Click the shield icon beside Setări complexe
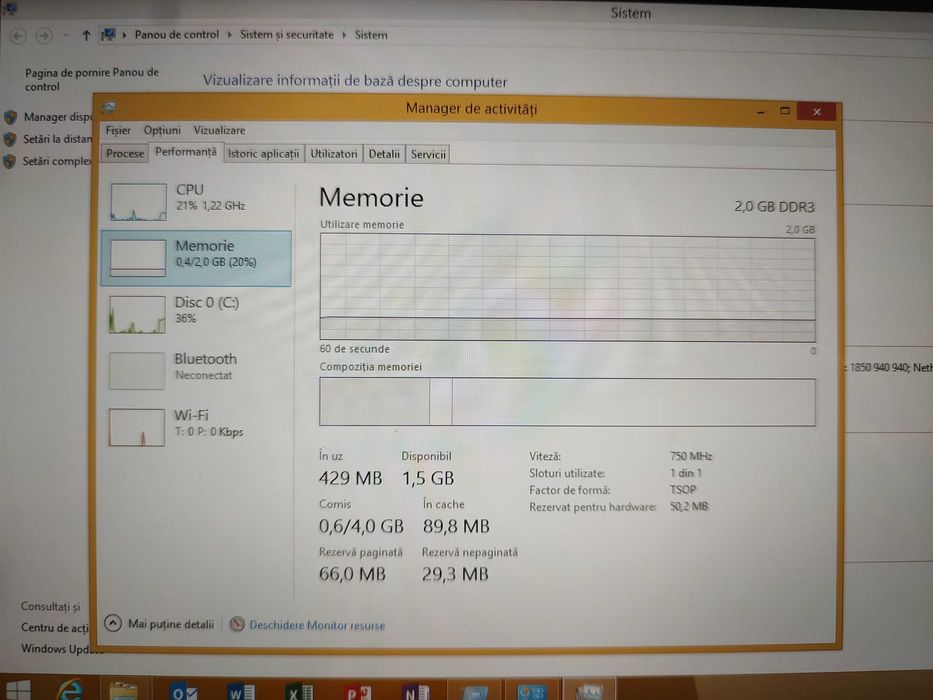This screenshot has width=933, height=700. (x=9, y=161)
